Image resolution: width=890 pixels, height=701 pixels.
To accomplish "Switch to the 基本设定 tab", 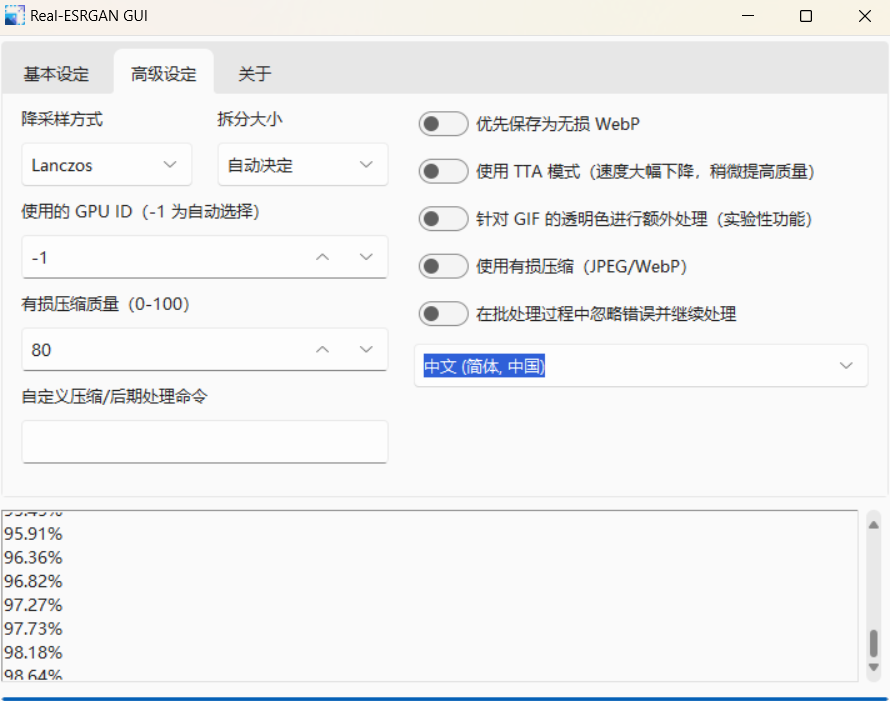I will click(56, 74).
